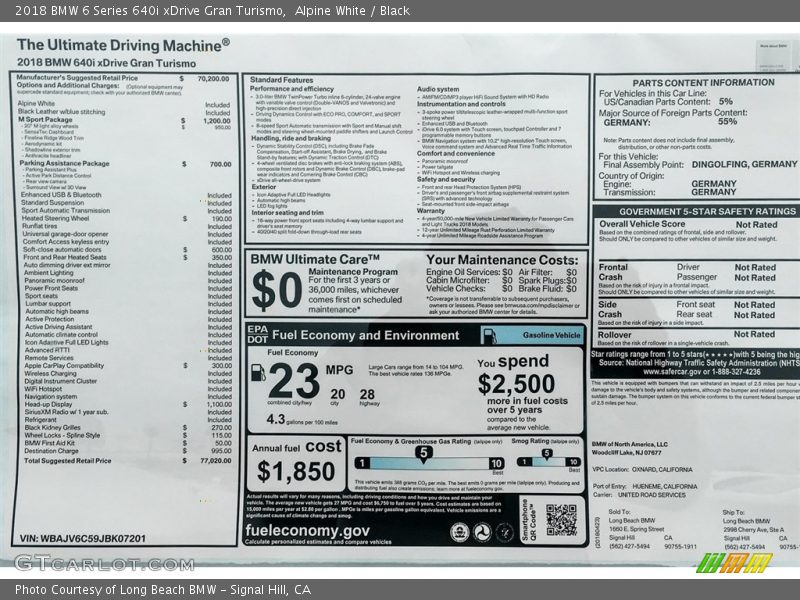This screenshot has height=600, width=800.
Task: Click the 'Overall Vehicle Score' row
Action: click(x=688, y=224)
